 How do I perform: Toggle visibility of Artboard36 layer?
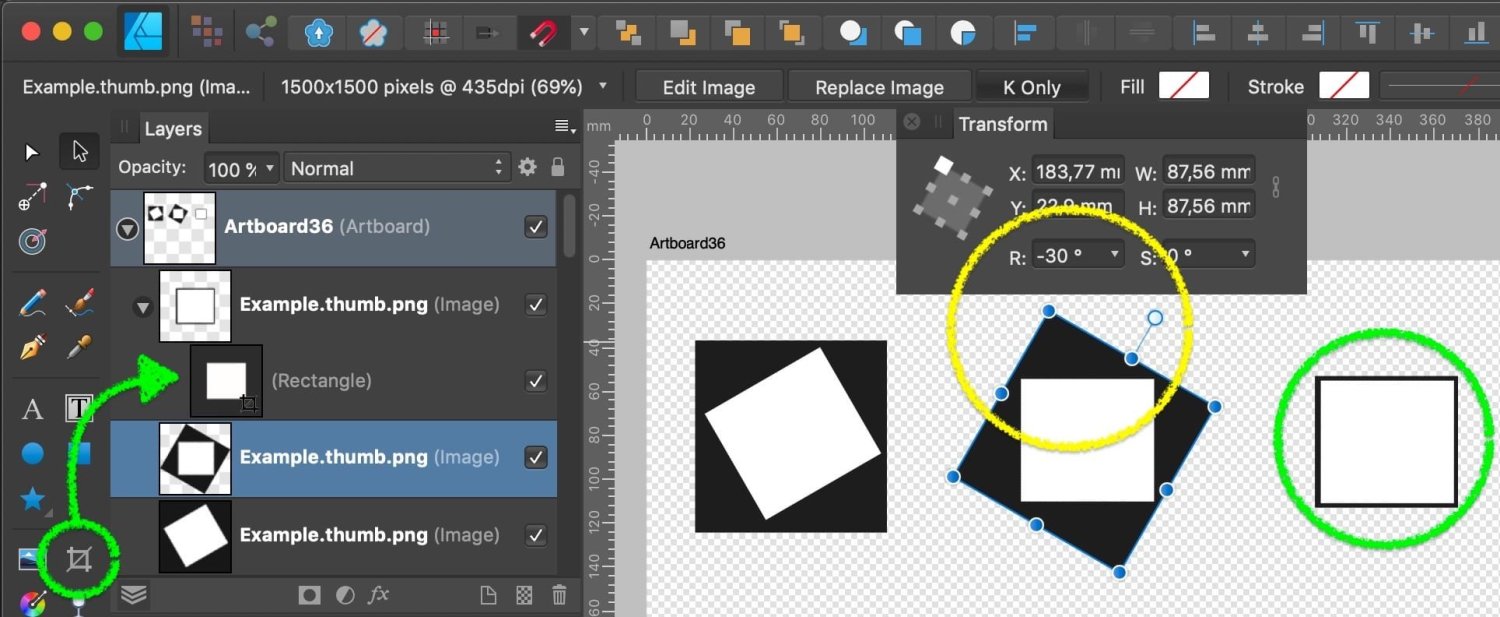tap(536, 227)
